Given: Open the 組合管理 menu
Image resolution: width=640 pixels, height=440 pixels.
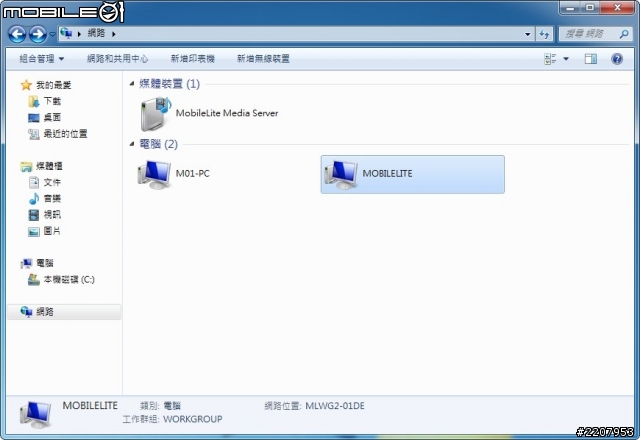Looking at the screenshot, I should (42, 59).
